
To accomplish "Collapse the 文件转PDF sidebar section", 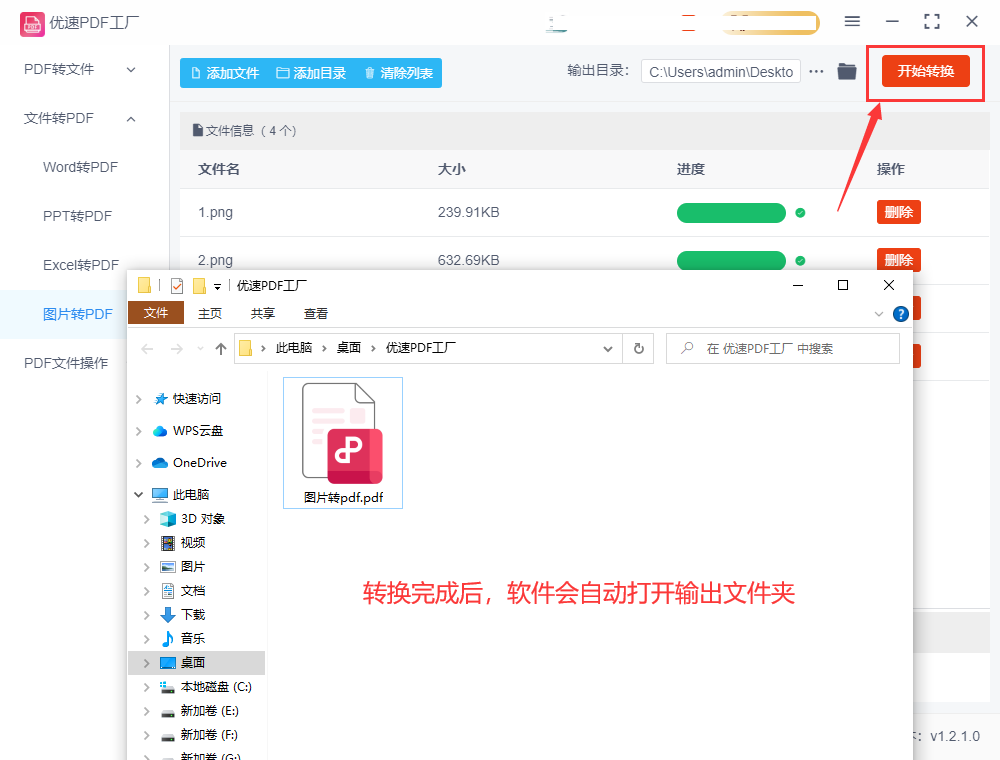I will [131, 119].
